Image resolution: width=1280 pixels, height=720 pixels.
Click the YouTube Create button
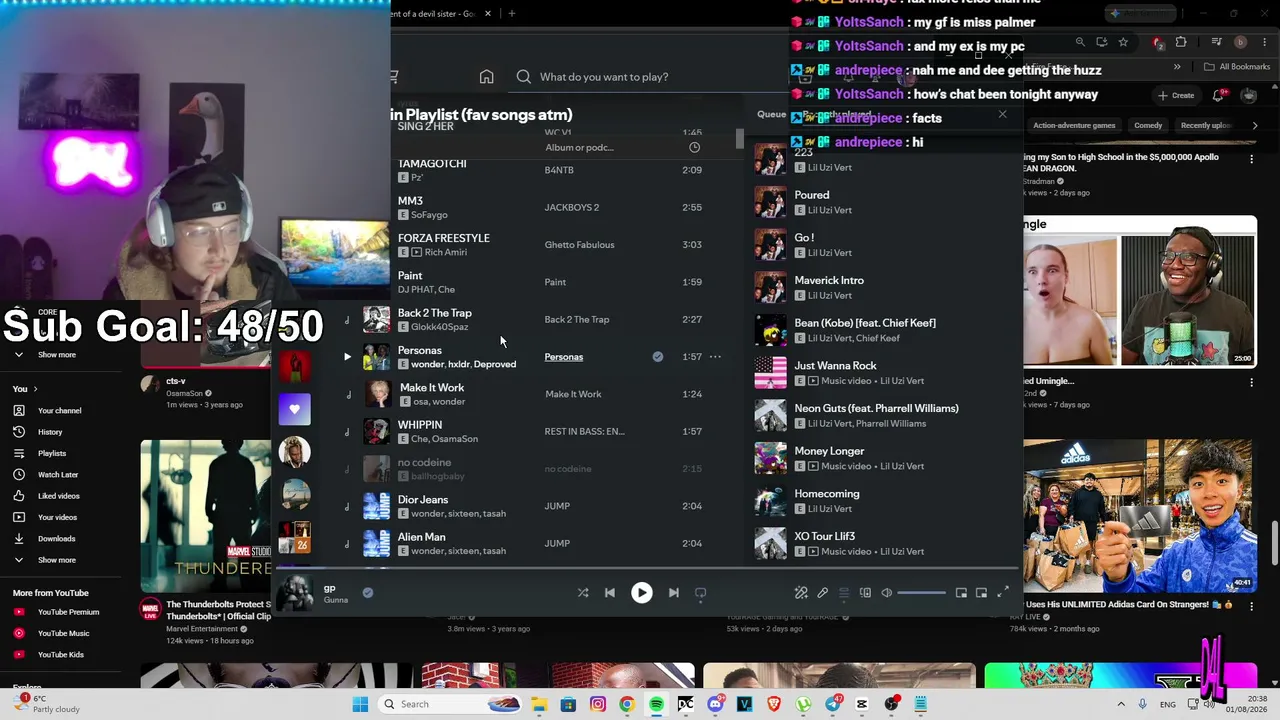(1176, 96)
